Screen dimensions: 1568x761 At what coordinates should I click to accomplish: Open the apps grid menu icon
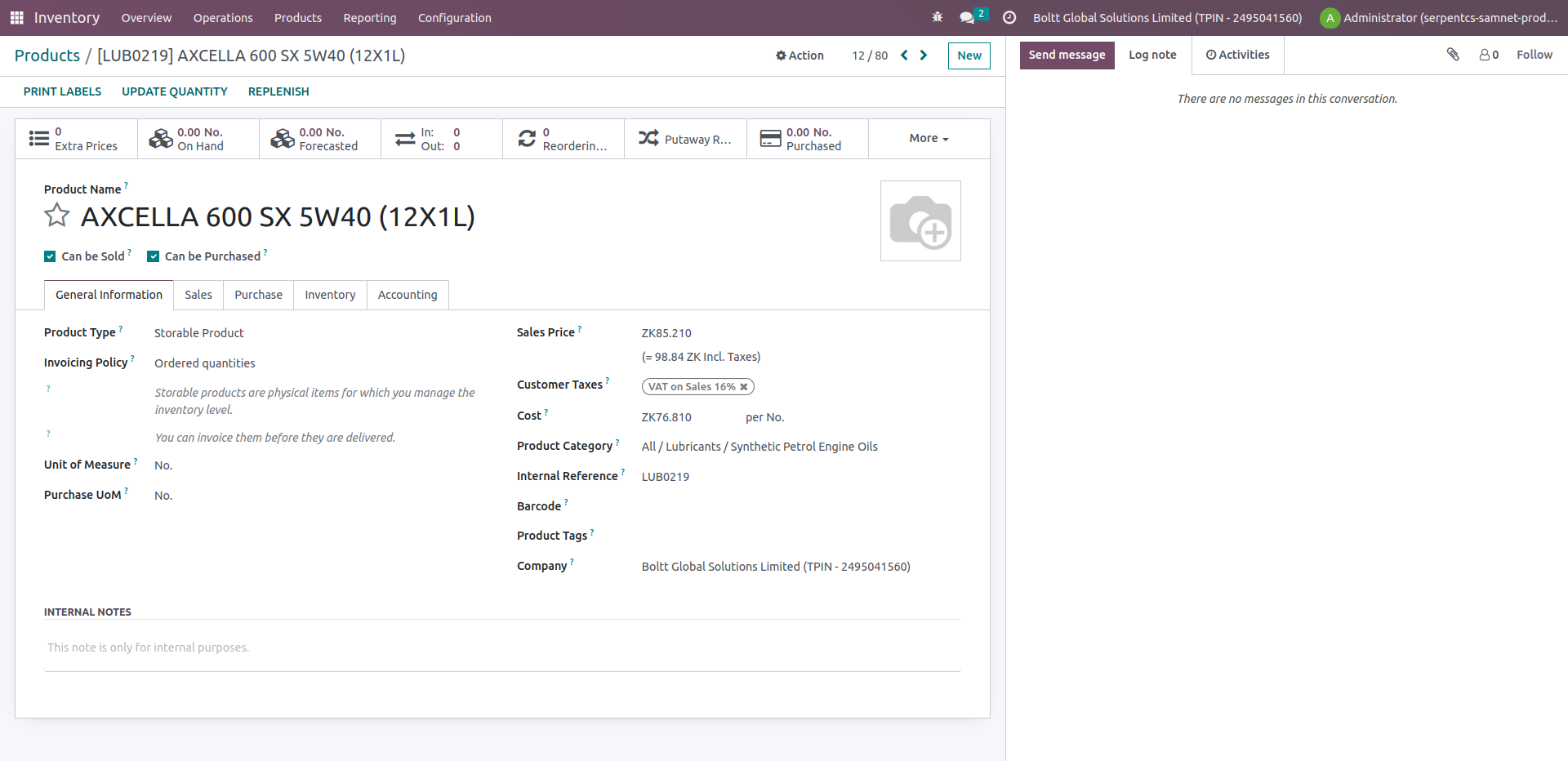16,18
